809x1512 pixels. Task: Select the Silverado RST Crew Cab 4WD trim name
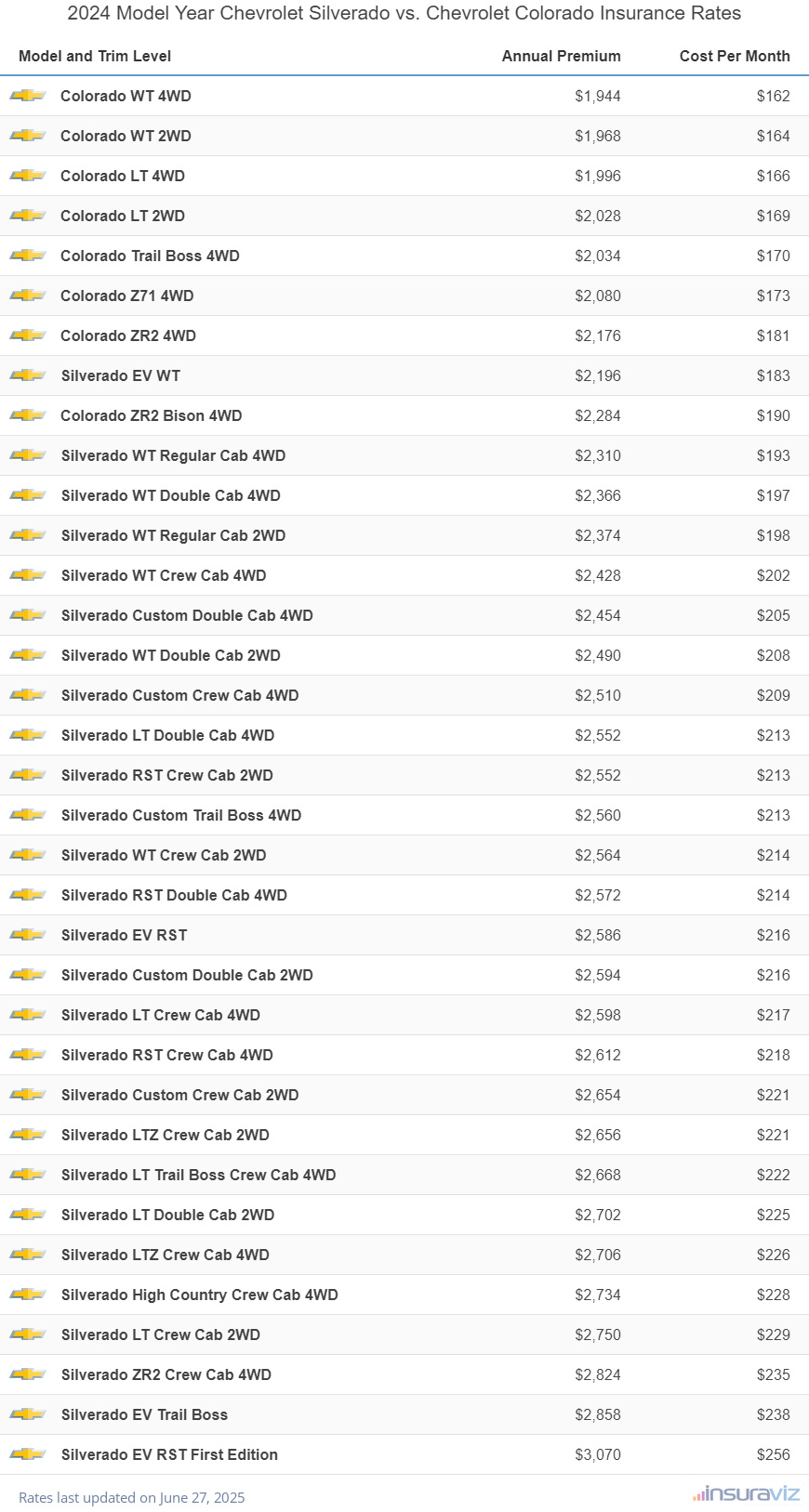167,1055
